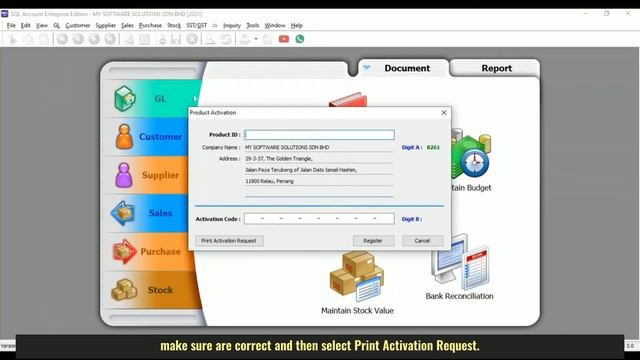
Task: Close the Product Activation dialog
Action: coord(444,113)
